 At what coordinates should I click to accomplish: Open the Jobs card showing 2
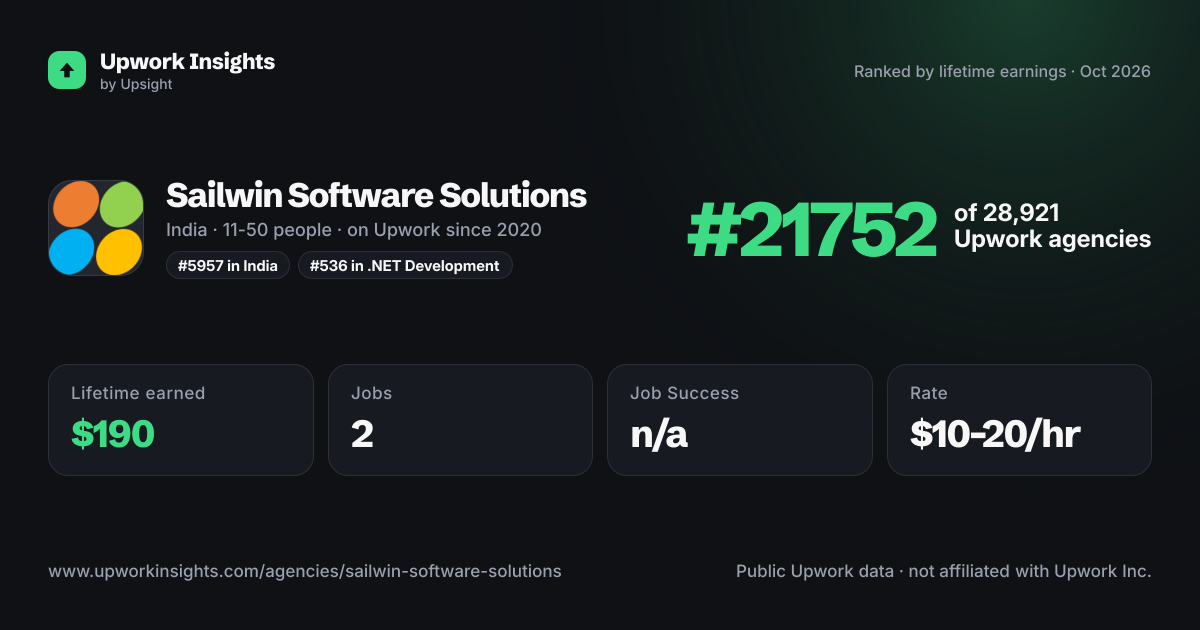(460, 420)
